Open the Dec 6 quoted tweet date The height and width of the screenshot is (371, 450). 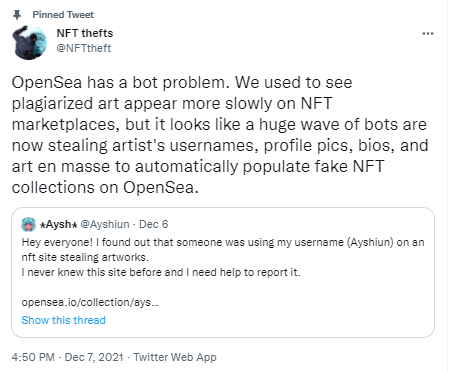pyautogui.click(x=153, y=224)
